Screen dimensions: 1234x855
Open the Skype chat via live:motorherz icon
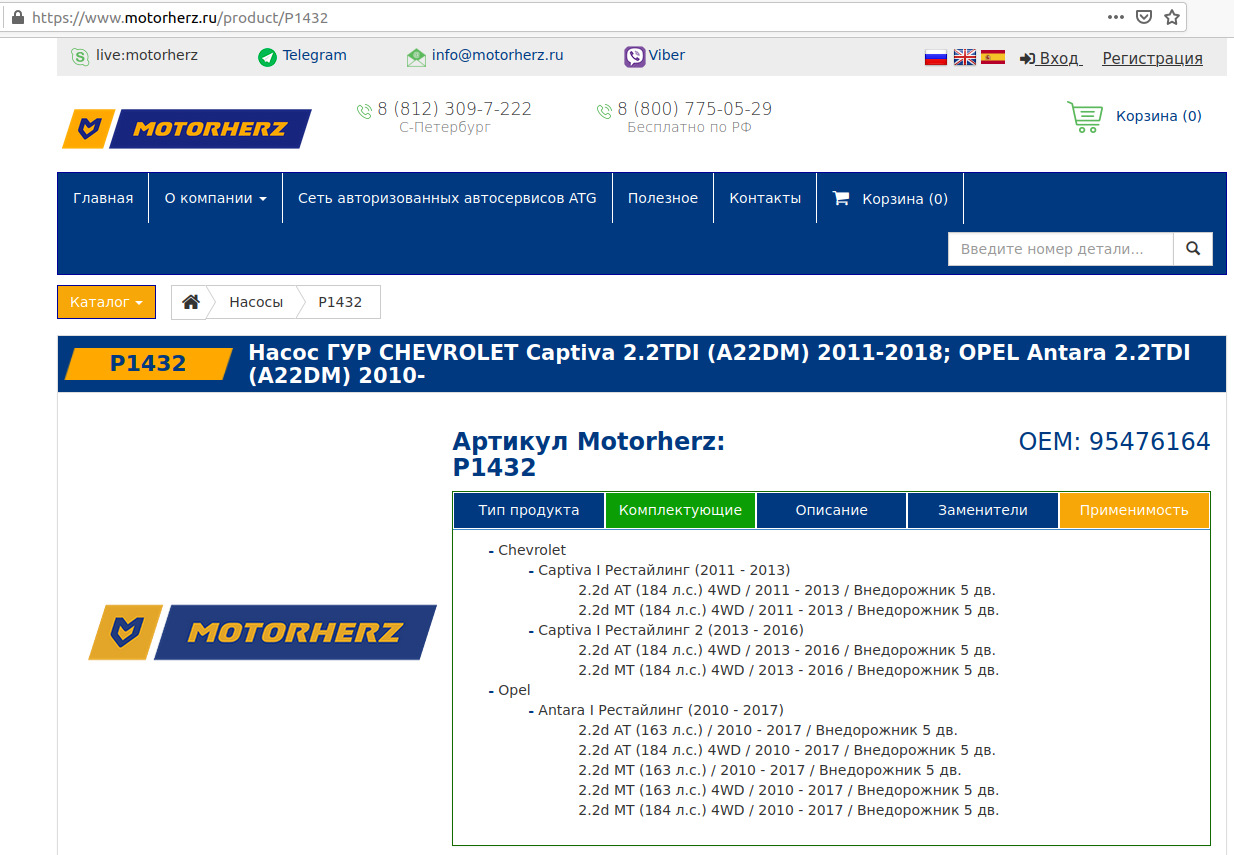pyautogui.click(x=78, y=56)
